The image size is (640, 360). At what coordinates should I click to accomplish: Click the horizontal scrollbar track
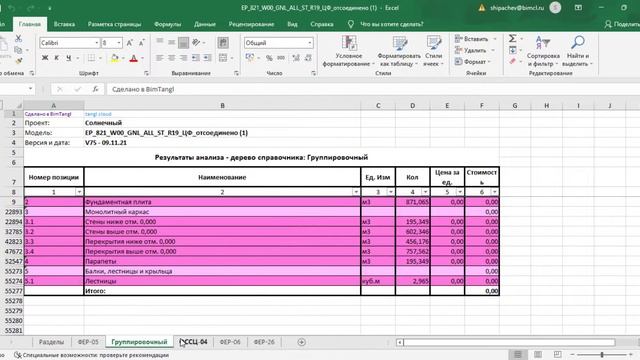(509, 342)
